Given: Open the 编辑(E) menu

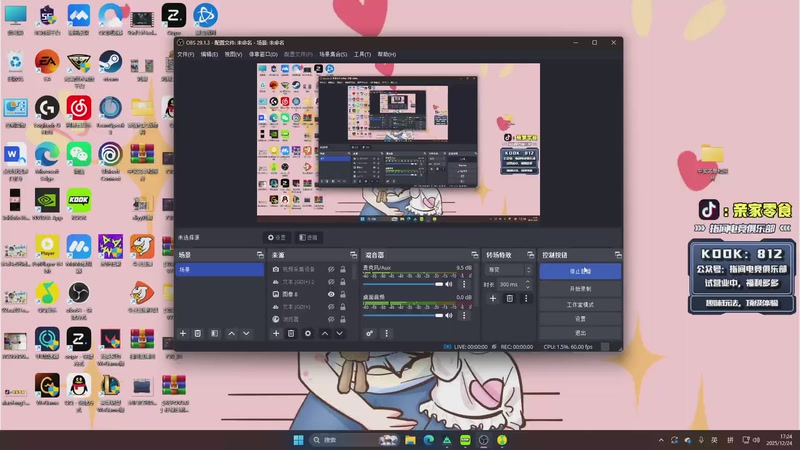Looking at the screenshot, I should point(209,54).
